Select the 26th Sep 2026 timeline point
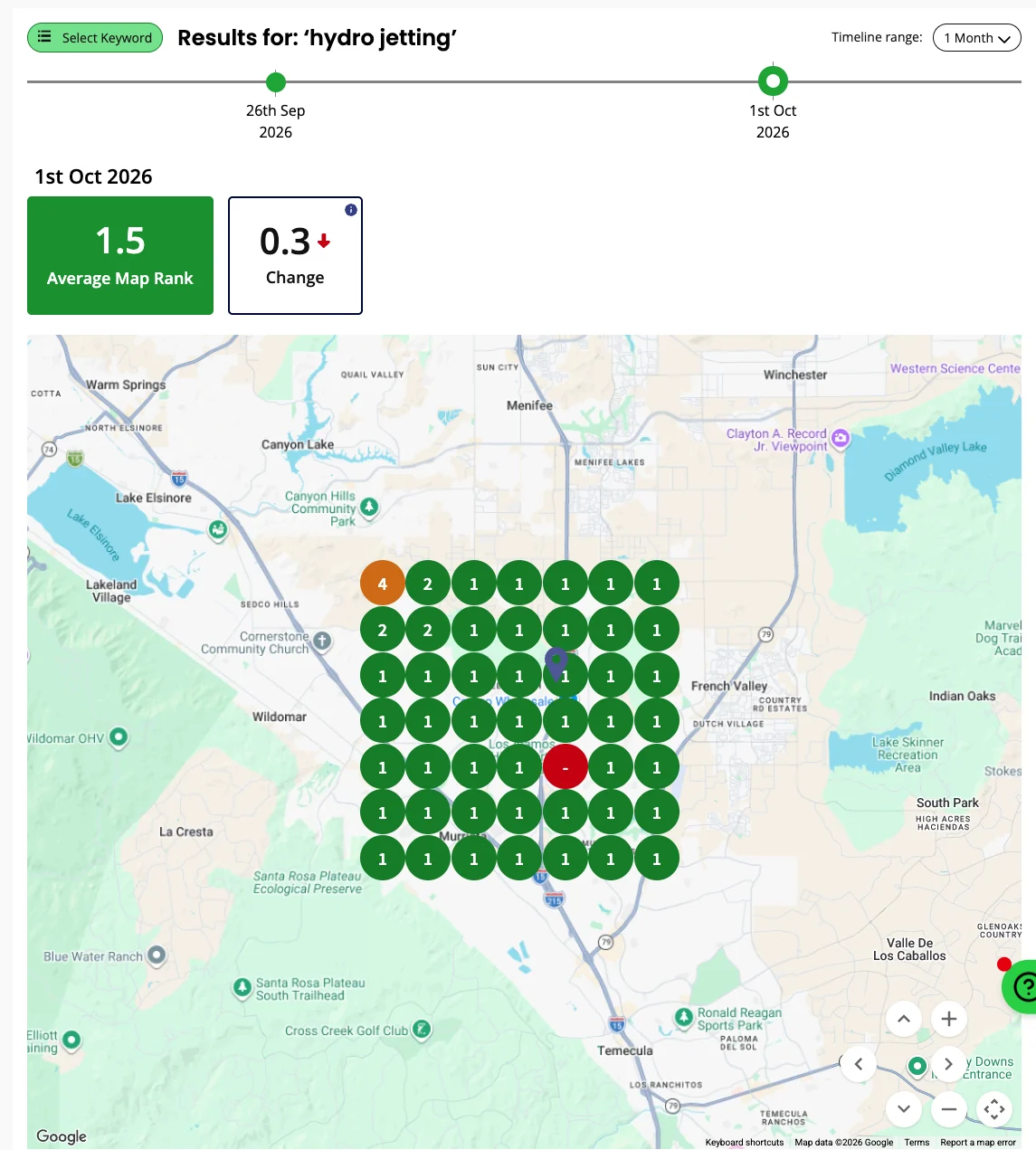 click(x=276, y=82)
